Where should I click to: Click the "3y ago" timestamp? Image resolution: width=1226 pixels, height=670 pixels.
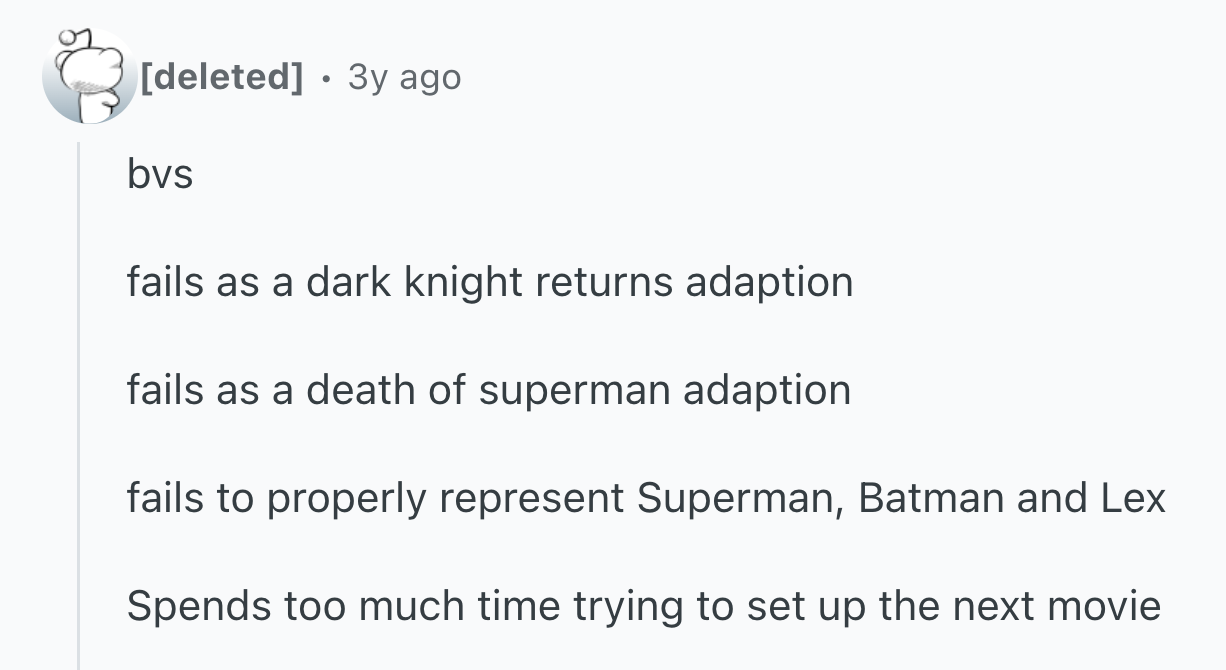(x=404, y=77)
